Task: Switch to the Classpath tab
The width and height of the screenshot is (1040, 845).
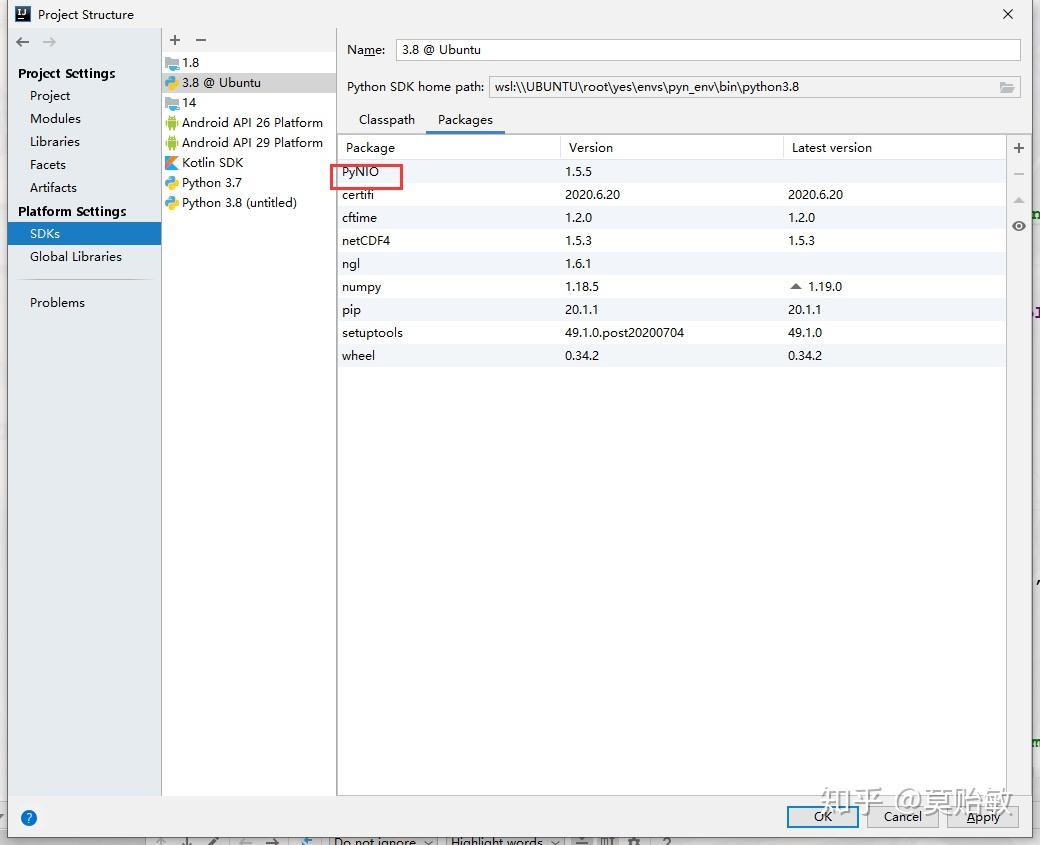Action: point(386,119)
